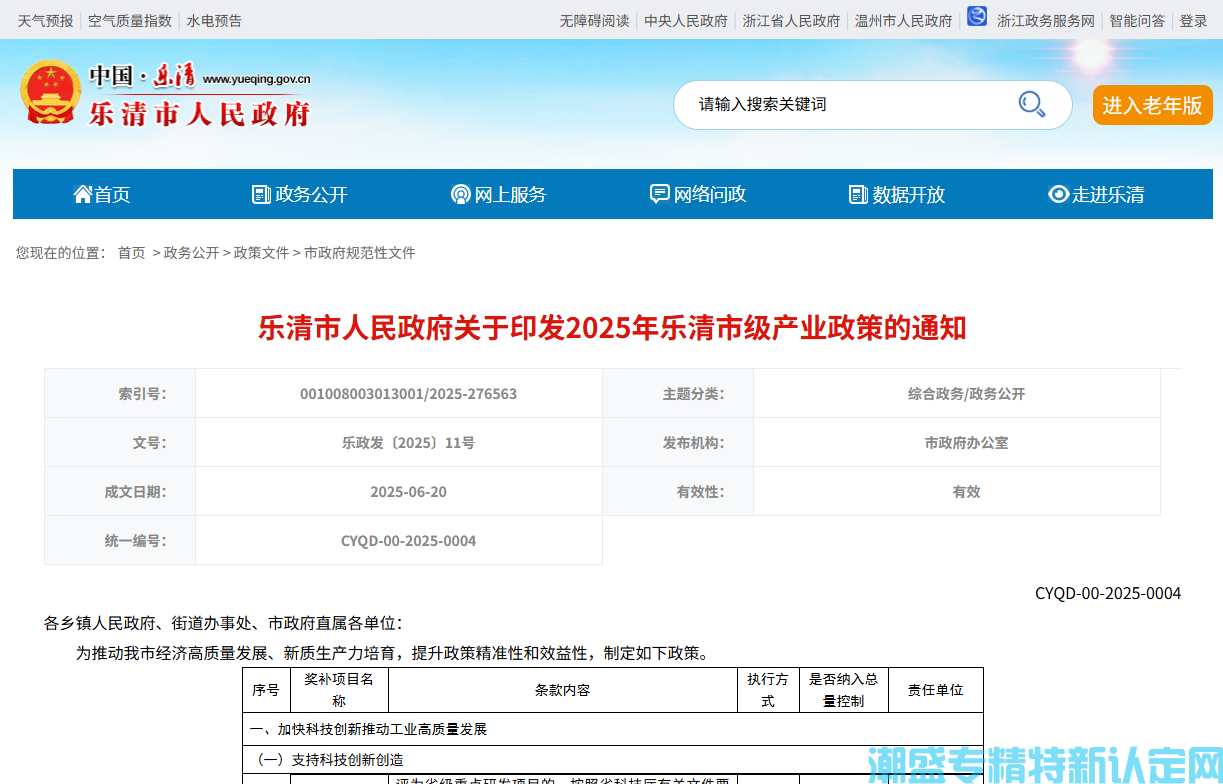The width and height of the screenshot is (1223, 784).
Task: Open the 政务公开 navigation tab
Action: tap(300, 194)
